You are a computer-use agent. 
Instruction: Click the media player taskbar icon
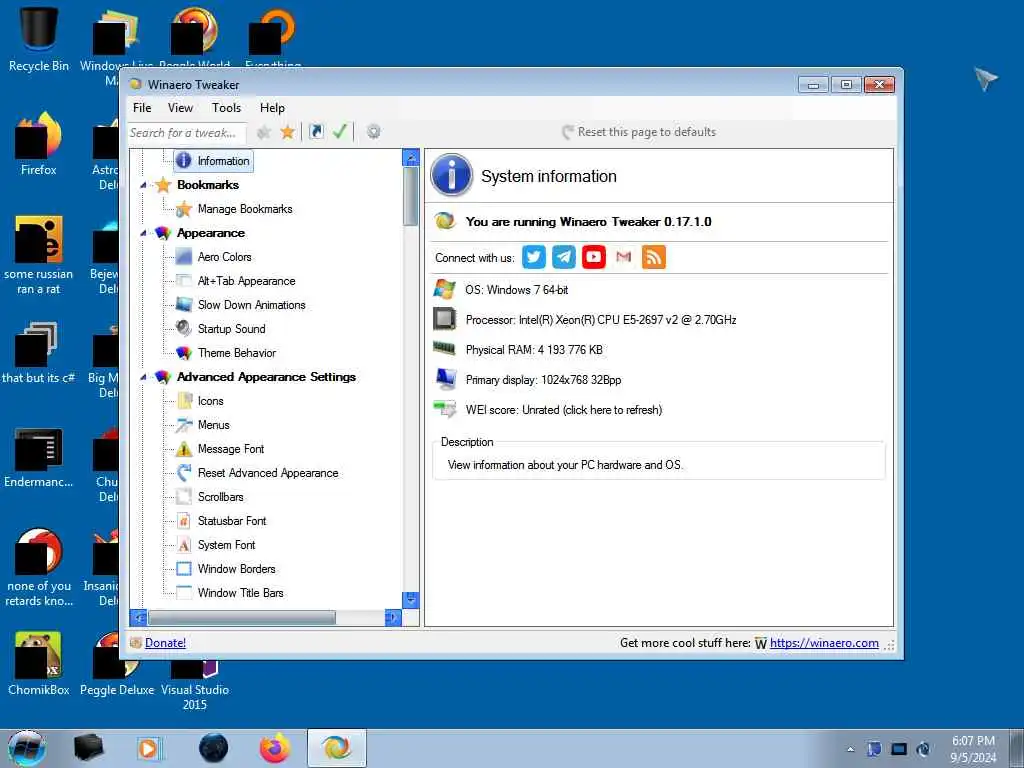tap(150, 748)
